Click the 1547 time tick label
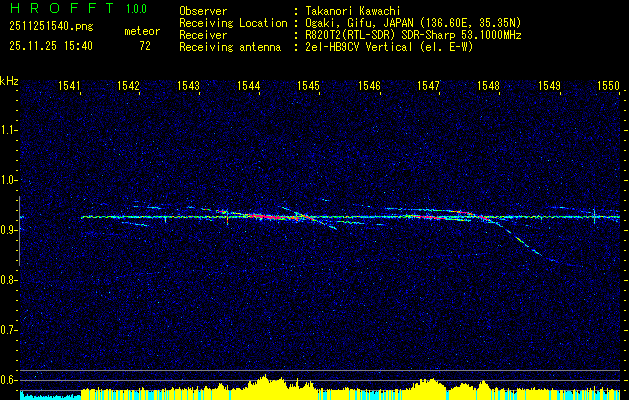Viewport: 629px width, 400px height. click(x=429, y=87)
